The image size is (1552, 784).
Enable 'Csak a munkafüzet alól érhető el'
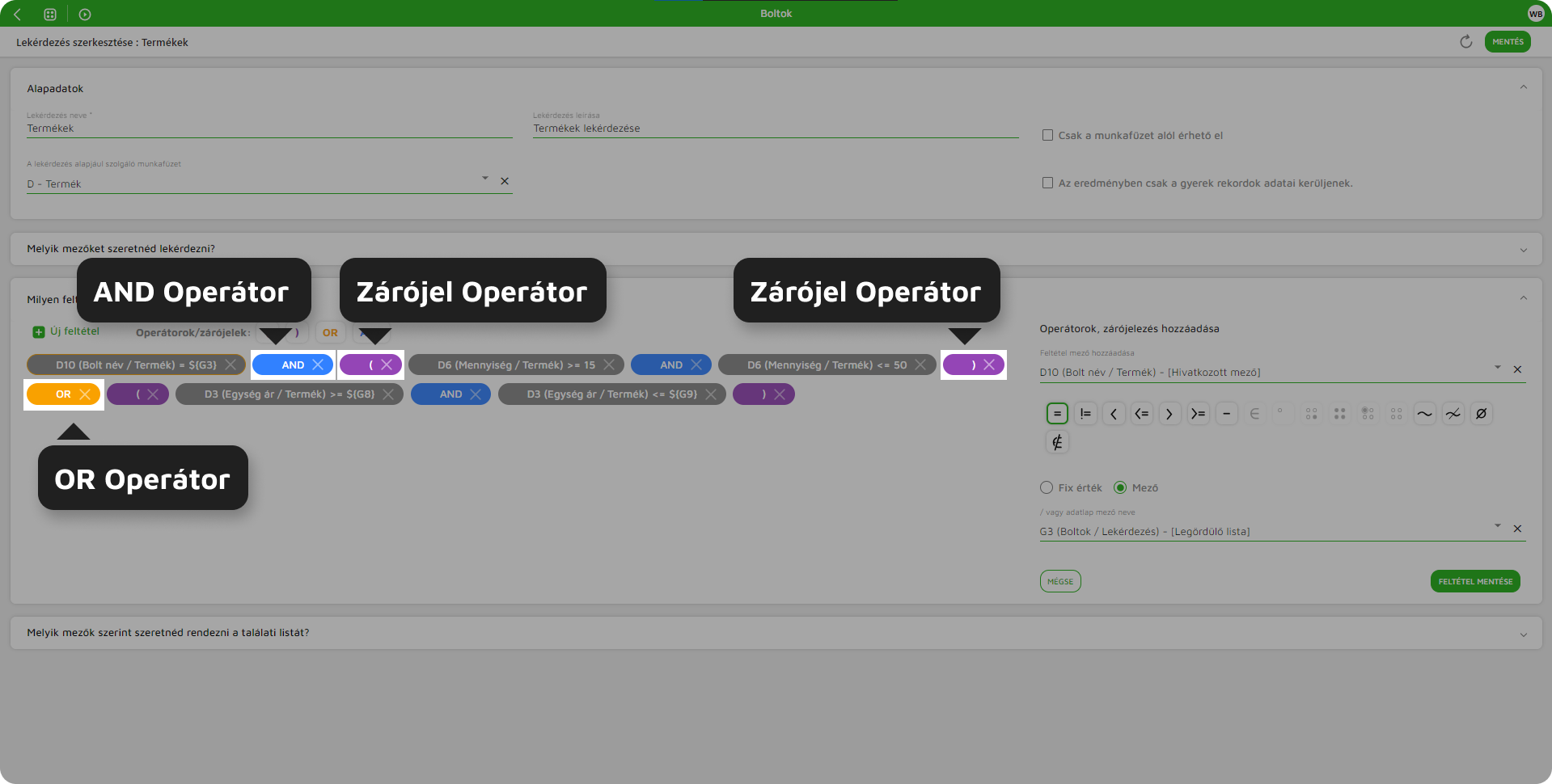1047,135
